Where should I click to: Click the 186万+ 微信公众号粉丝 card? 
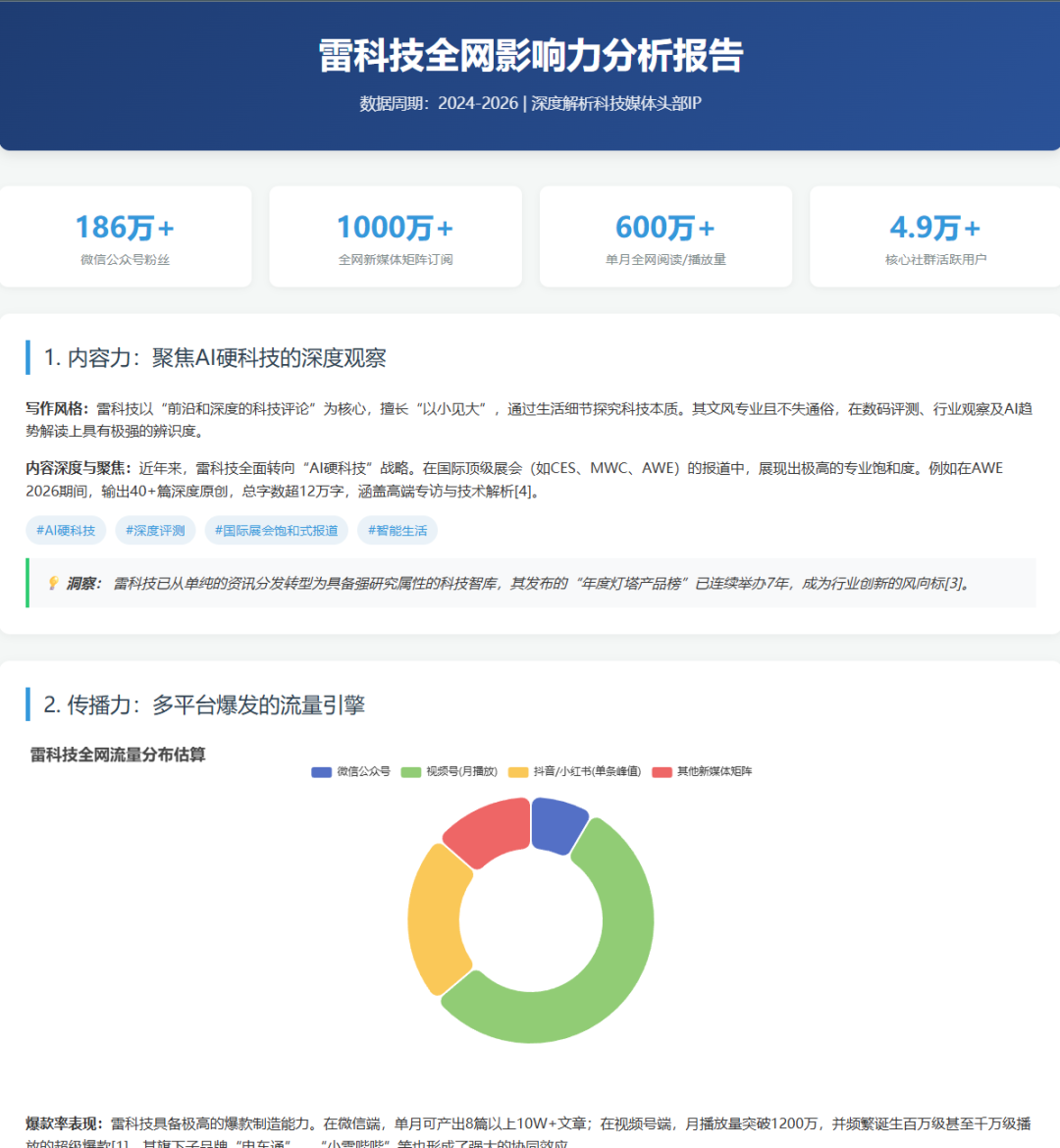click(126, 236)
